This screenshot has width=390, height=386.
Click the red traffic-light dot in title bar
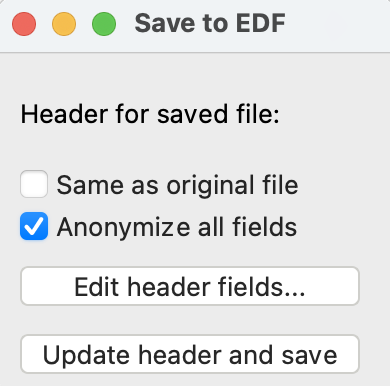tap(24, 24)
